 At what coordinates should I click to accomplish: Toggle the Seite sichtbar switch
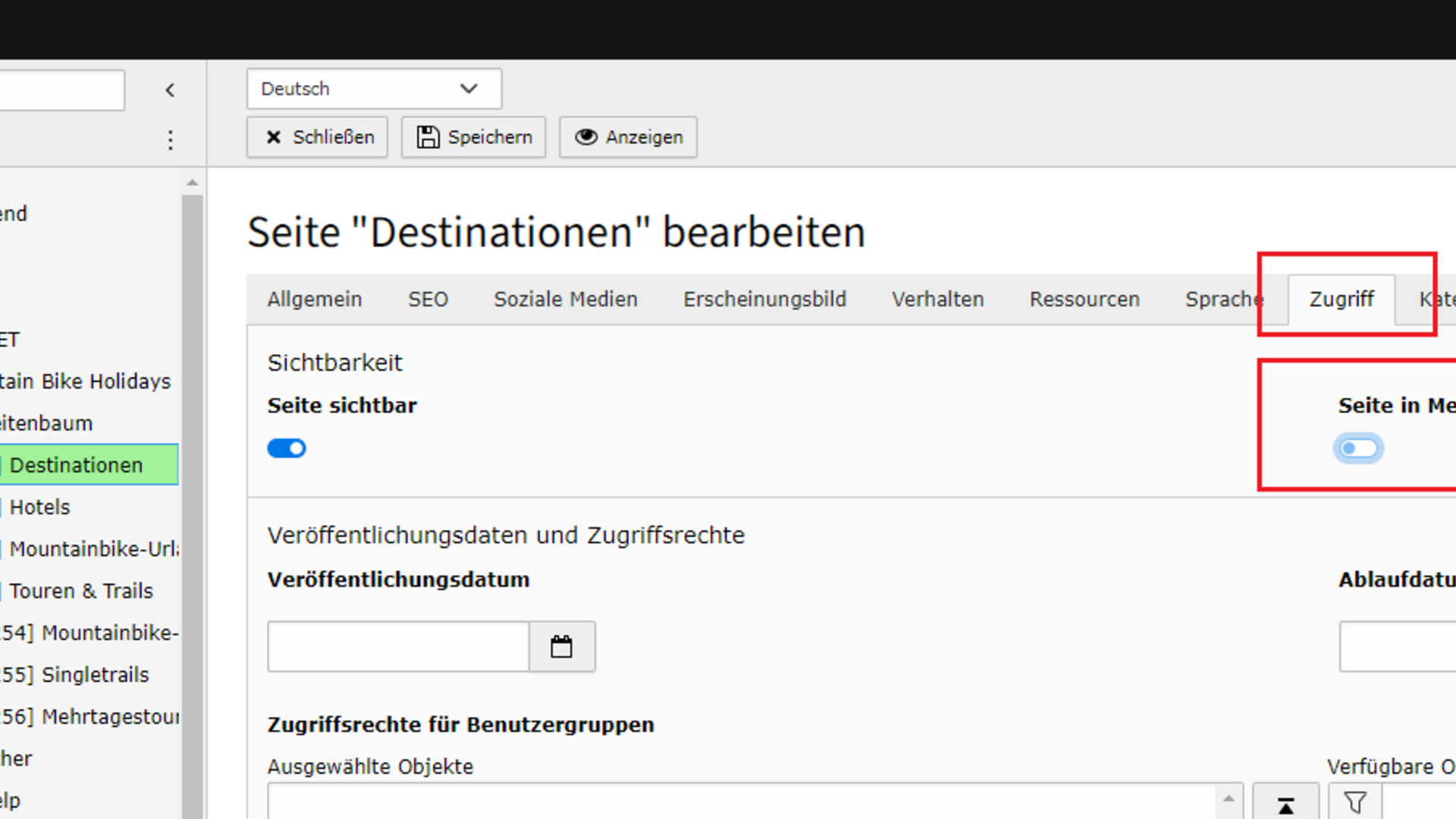(x=287, y=449)
